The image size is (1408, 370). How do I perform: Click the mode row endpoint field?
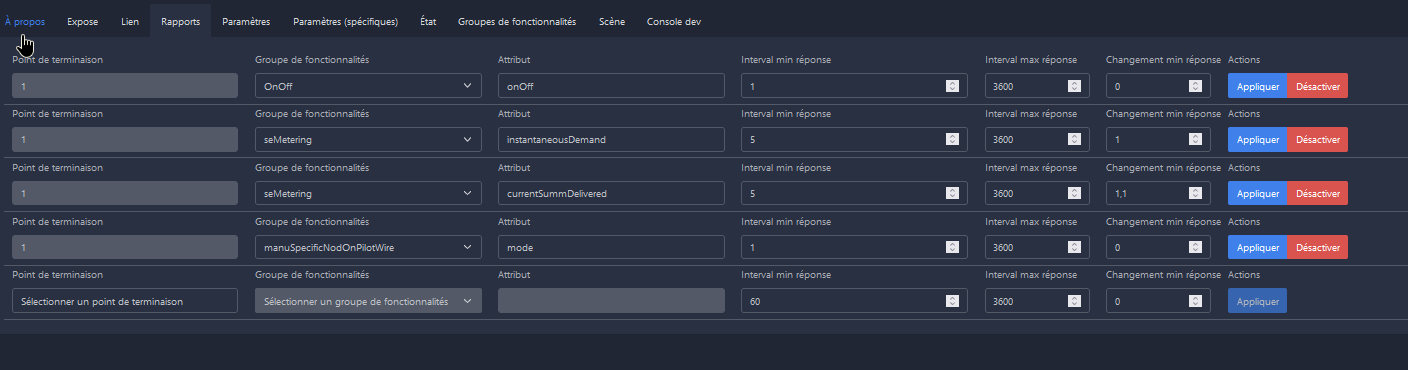click(125, 247)
